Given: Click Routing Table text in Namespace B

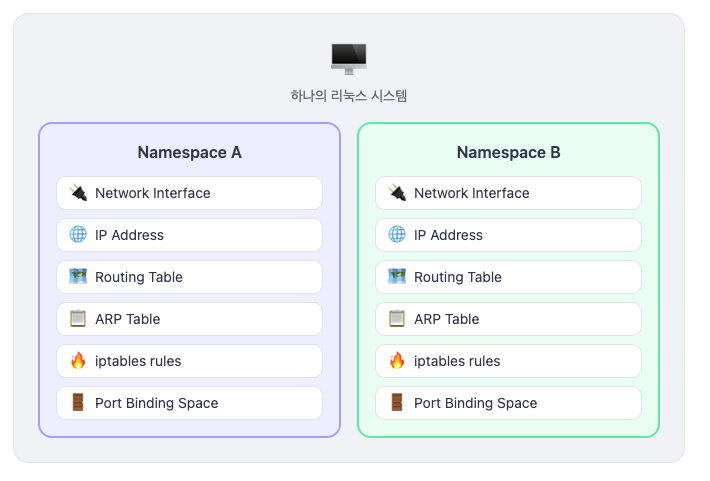Looking at the screenshot, I should pyautogui.click(x=458, y=277).
